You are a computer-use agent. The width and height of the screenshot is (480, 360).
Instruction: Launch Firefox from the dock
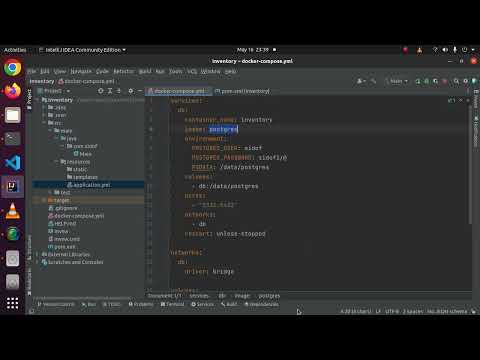12,91
